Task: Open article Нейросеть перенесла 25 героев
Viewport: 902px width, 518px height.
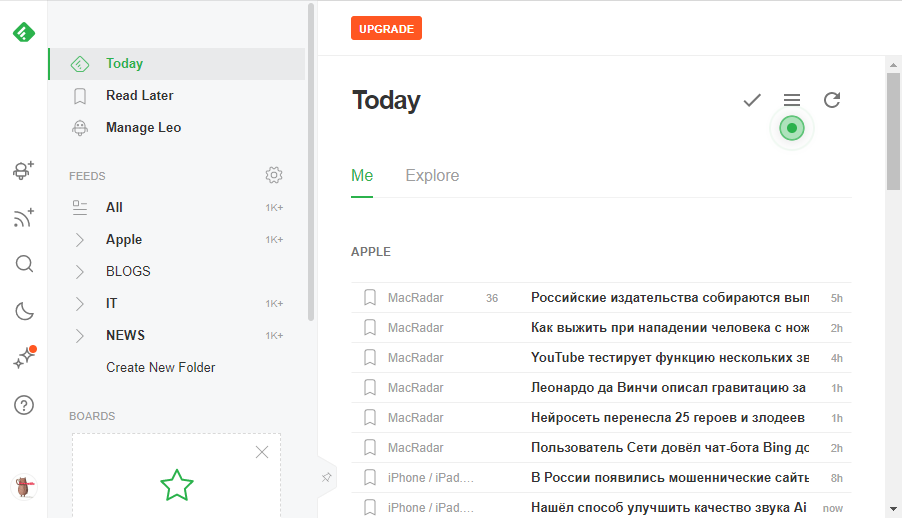Action: click(667, 417)
